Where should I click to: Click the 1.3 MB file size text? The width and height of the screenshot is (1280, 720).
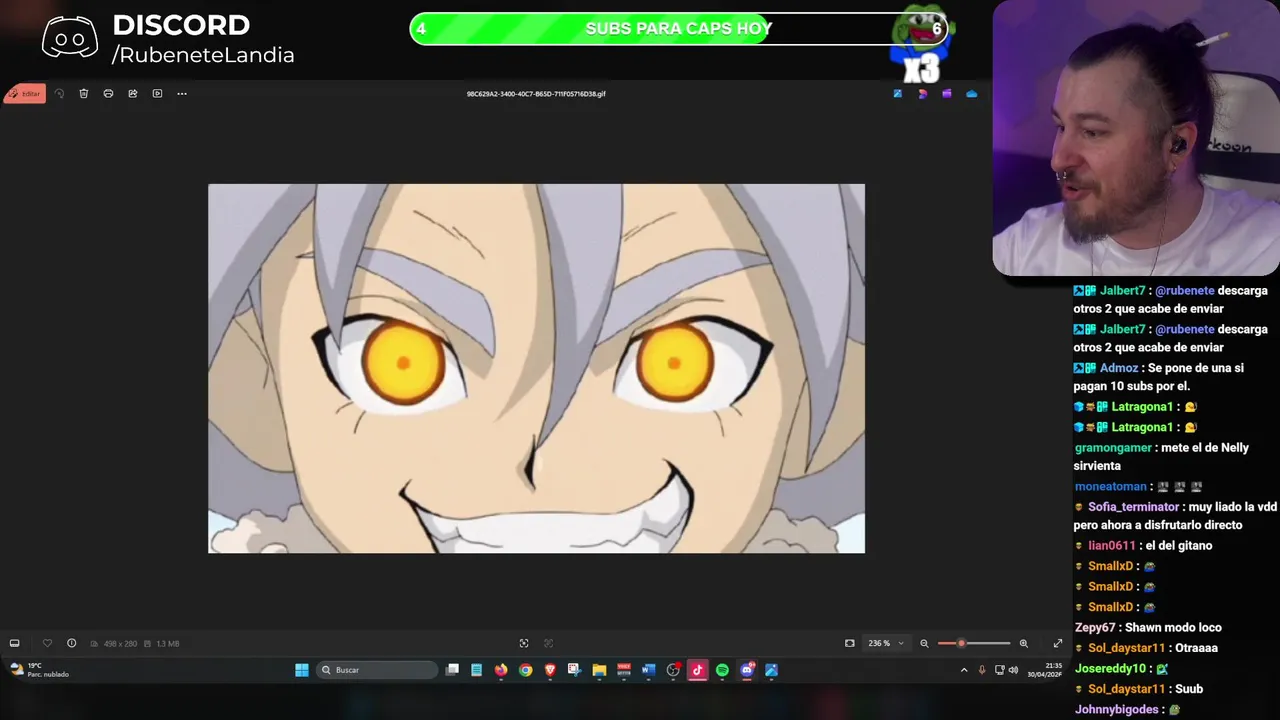click(167, 644)
